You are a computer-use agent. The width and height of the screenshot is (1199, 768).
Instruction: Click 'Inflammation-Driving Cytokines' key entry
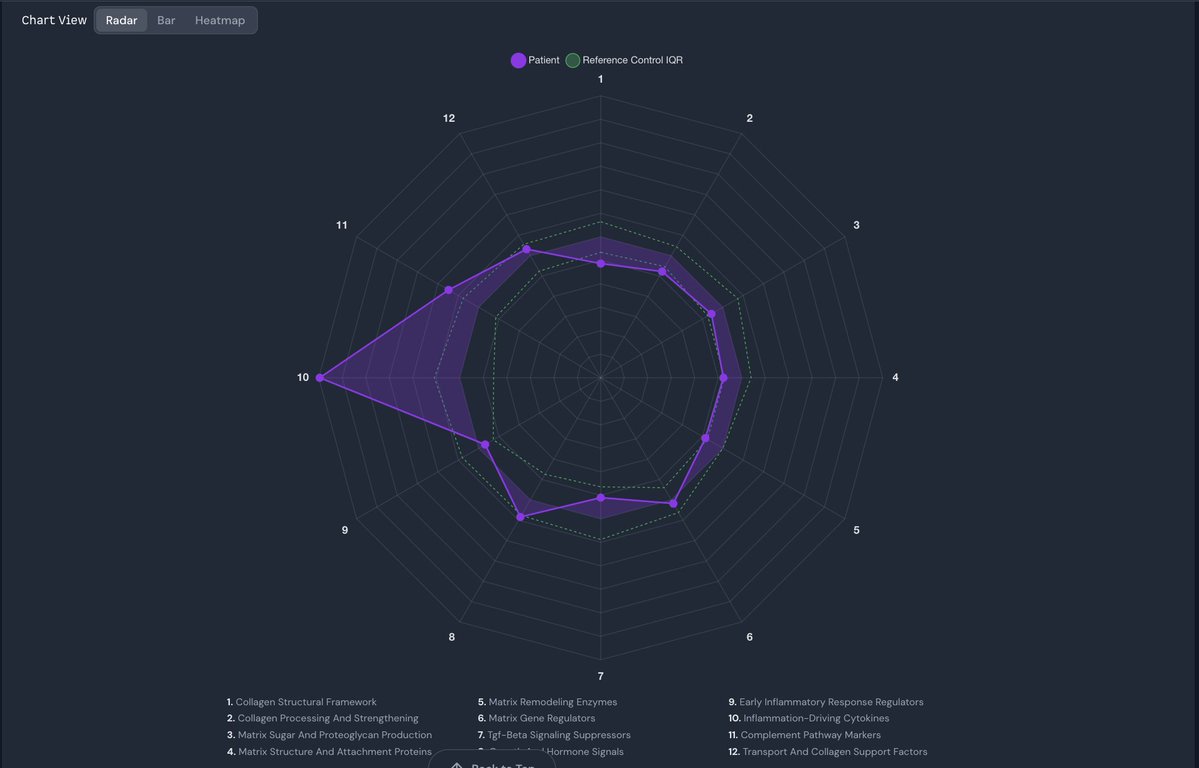click(809, 718)
